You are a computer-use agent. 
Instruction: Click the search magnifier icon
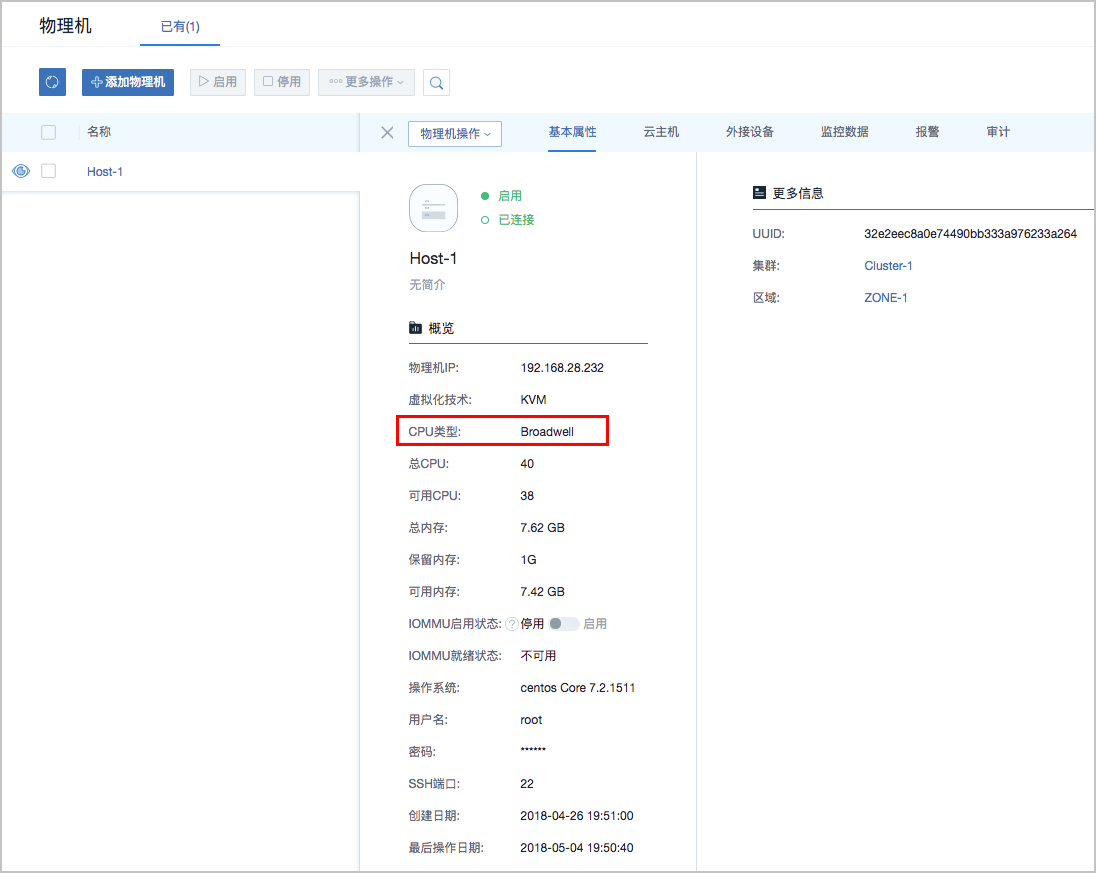click(436, 83)
